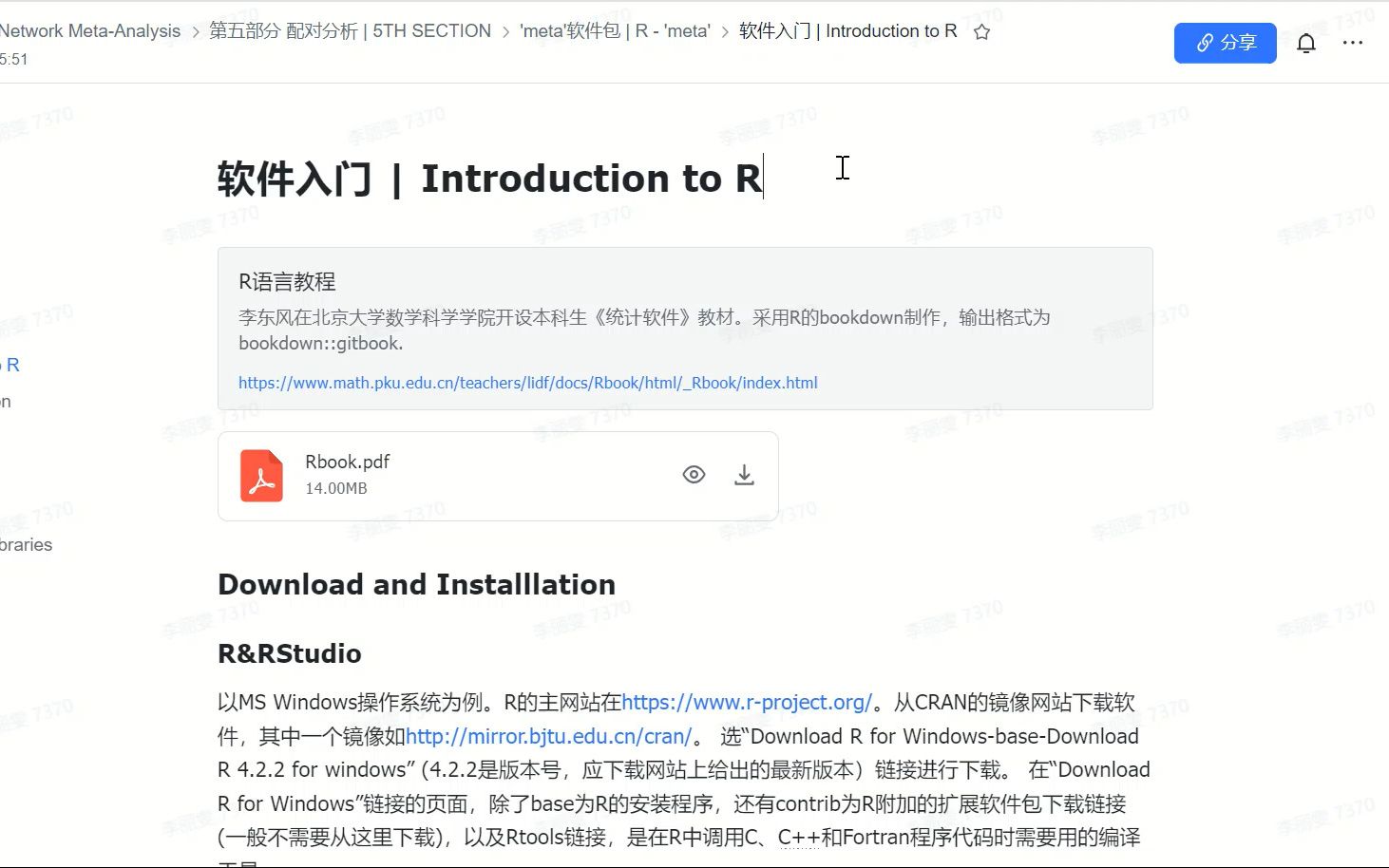Star this Introduction to R document

tap(982, 32)
